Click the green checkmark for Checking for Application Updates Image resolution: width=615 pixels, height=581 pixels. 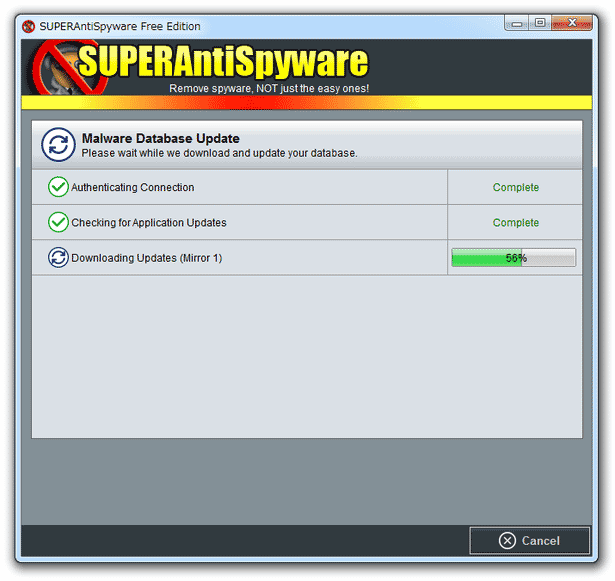[58, 222]
